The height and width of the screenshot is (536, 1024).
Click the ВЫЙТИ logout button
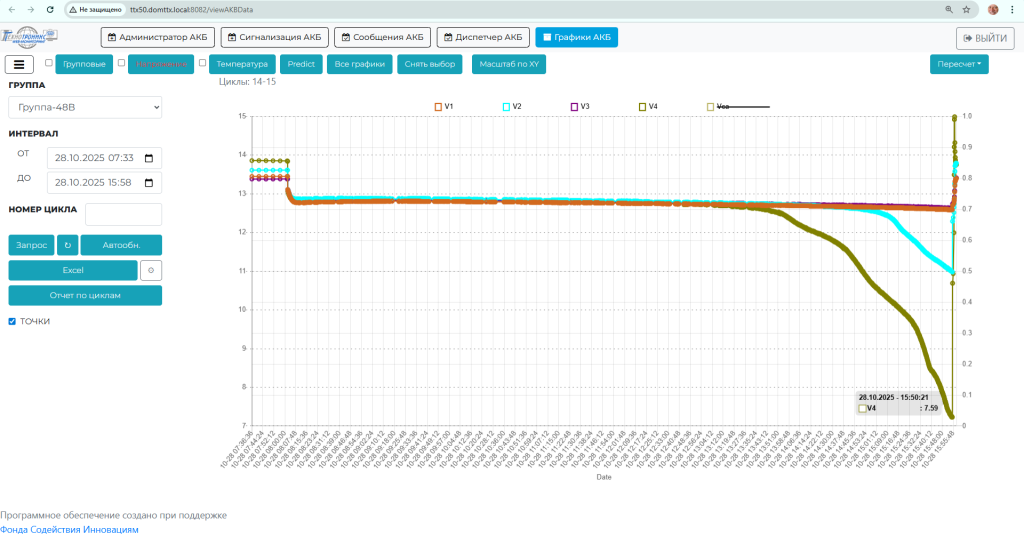pyautogui.click(x=985, y=38)
